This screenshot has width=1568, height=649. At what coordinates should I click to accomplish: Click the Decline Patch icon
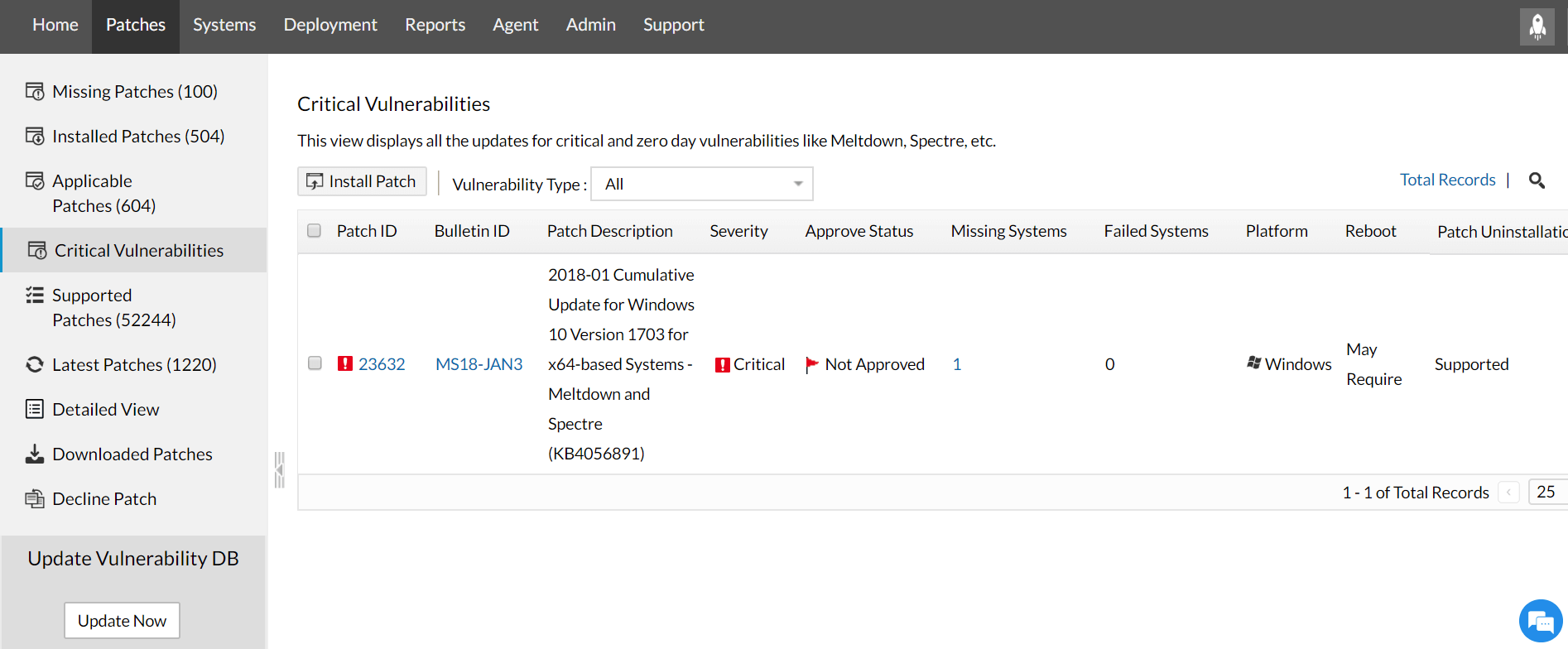point(35,499)
